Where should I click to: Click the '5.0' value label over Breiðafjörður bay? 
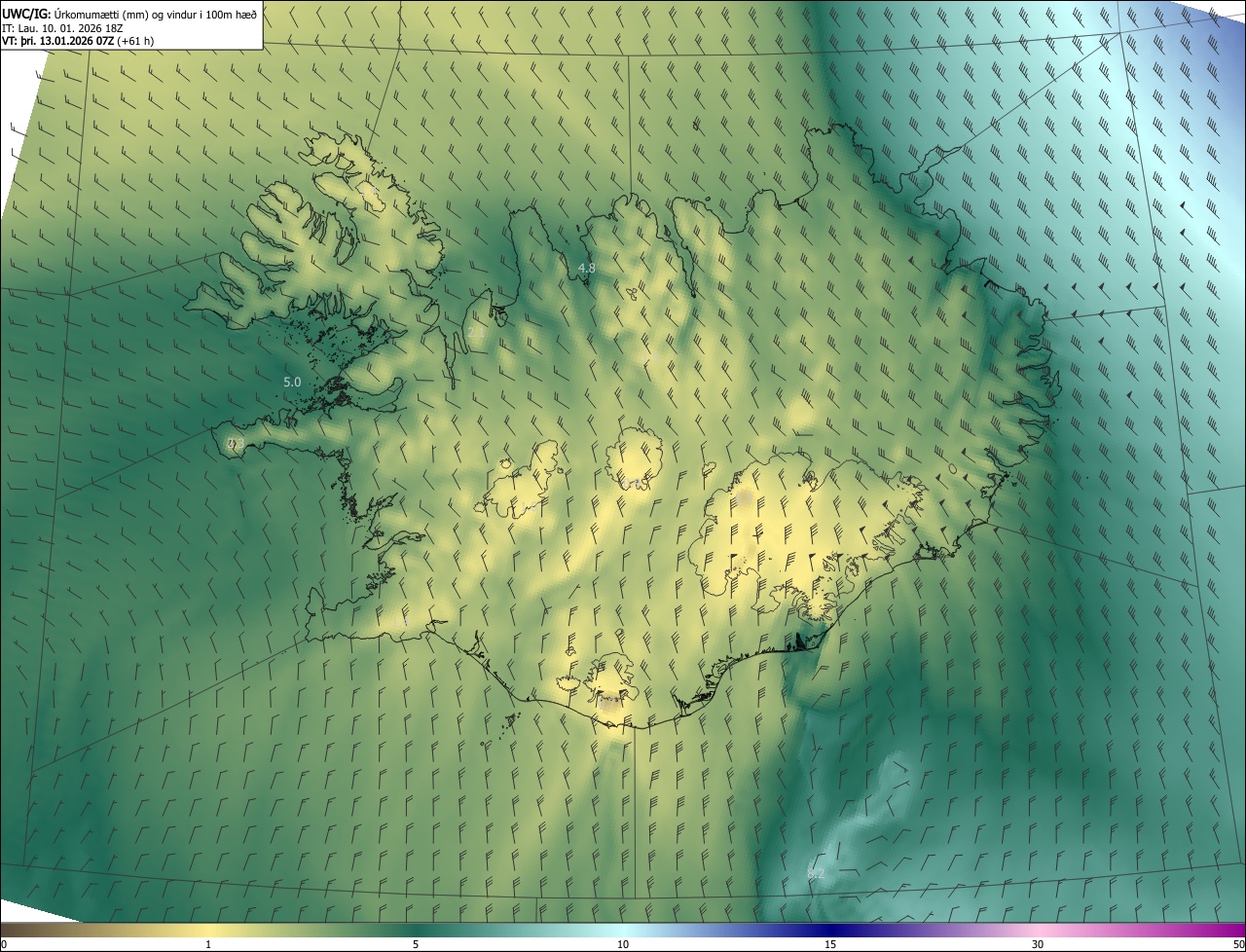(x=292, y=383)
